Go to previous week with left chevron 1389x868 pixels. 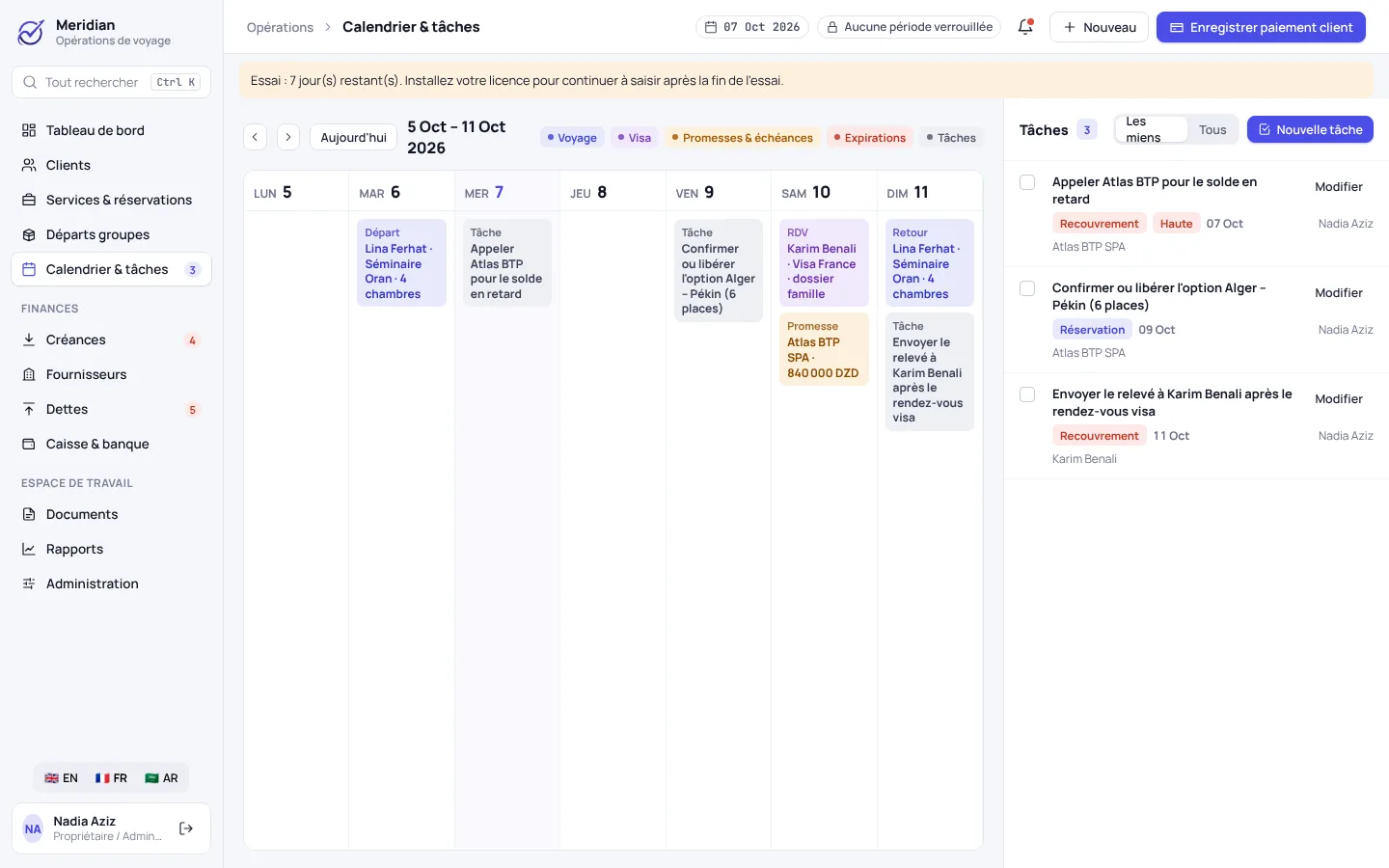[255, 137]
